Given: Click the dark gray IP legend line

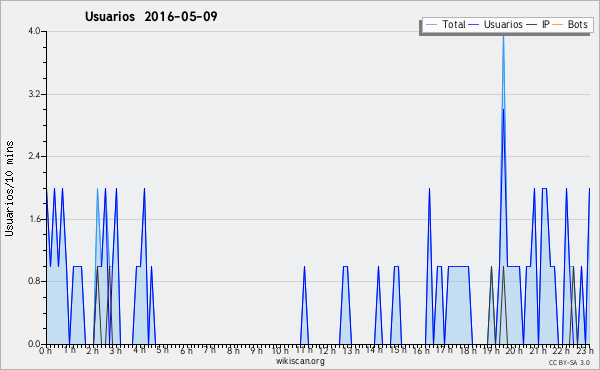Looking at the screenshot, I should pyautogui.click(x=532, y=25).
